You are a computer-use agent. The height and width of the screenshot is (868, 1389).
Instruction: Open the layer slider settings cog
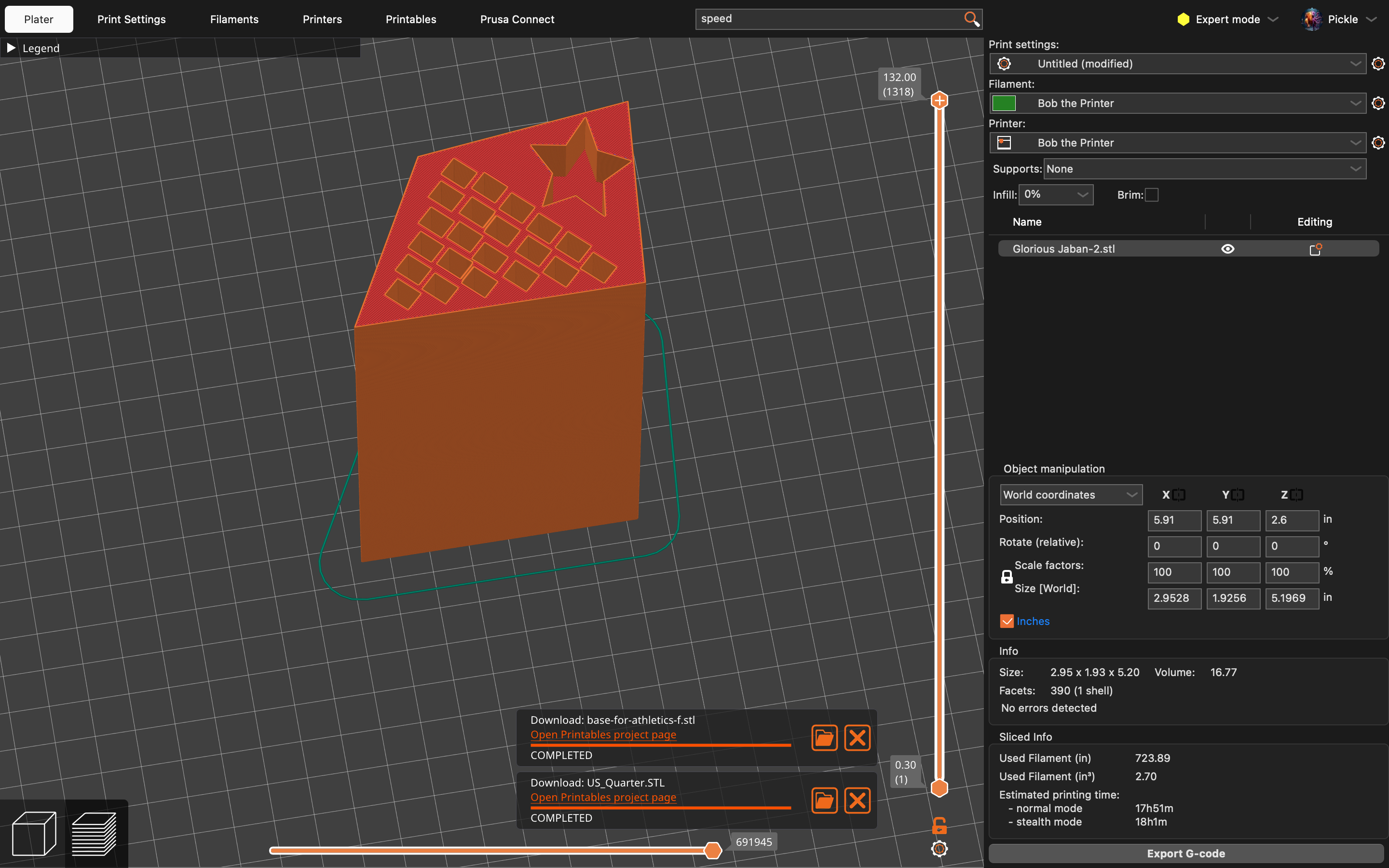(939, 849)
